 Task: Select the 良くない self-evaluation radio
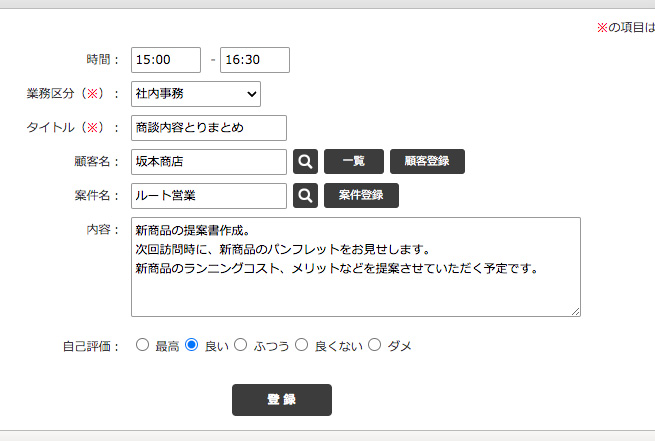pos(301,345)
